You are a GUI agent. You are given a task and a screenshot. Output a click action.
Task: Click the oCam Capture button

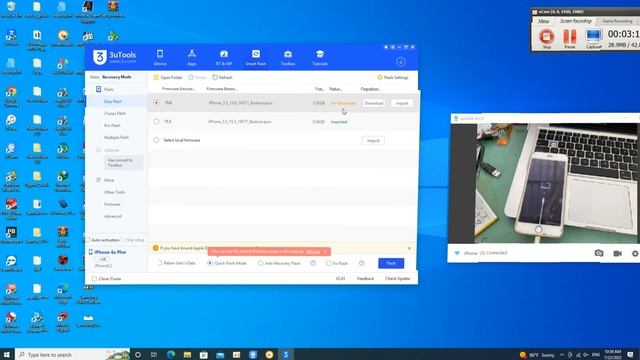[594, 39]
